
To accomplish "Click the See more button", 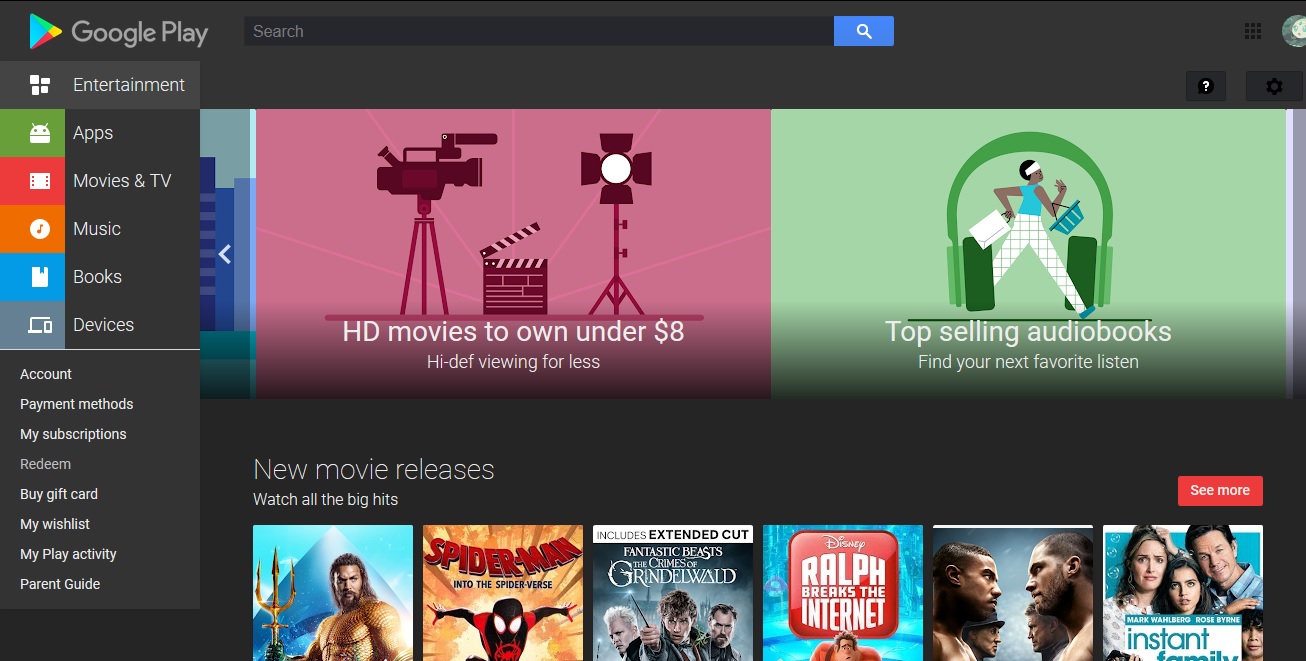I will point(1220,490).
